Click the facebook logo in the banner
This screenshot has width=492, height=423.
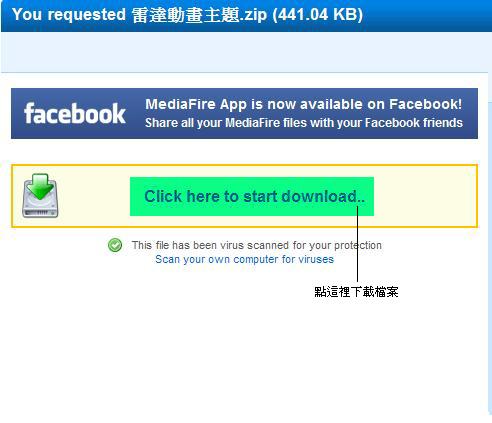coord(75,114)
